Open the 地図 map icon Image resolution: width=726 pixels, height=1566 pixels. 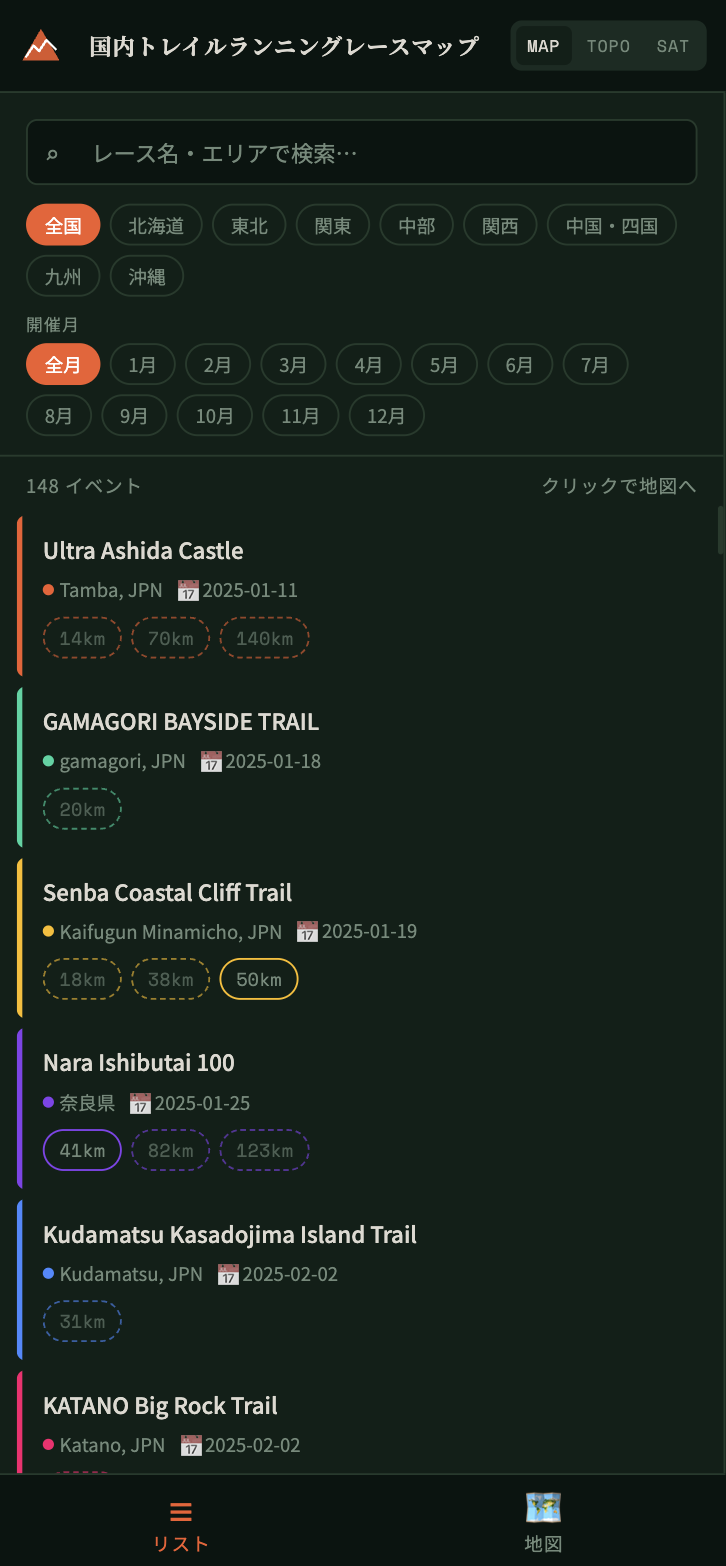543,1507
